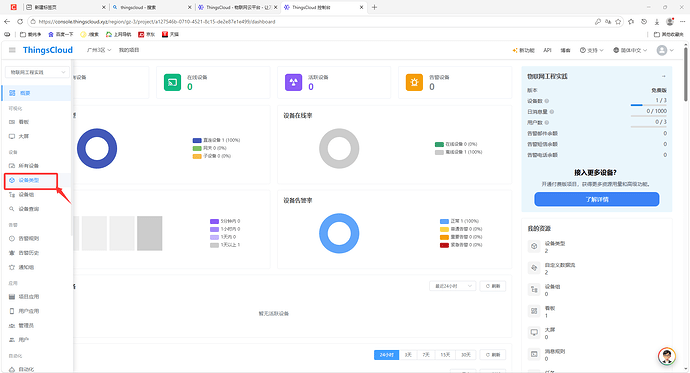Open the 简体中文 language dropdown
Screen dimensions: 690x373
click(630, 51)
